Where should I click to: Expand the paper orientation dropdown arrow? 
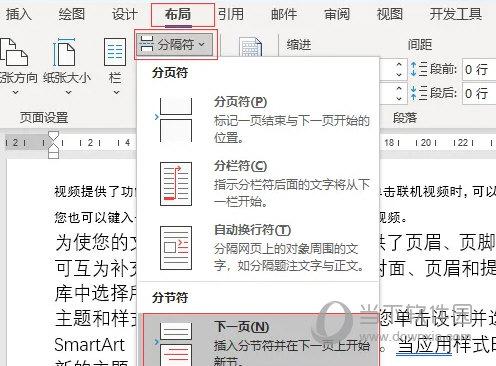(15, 92)
